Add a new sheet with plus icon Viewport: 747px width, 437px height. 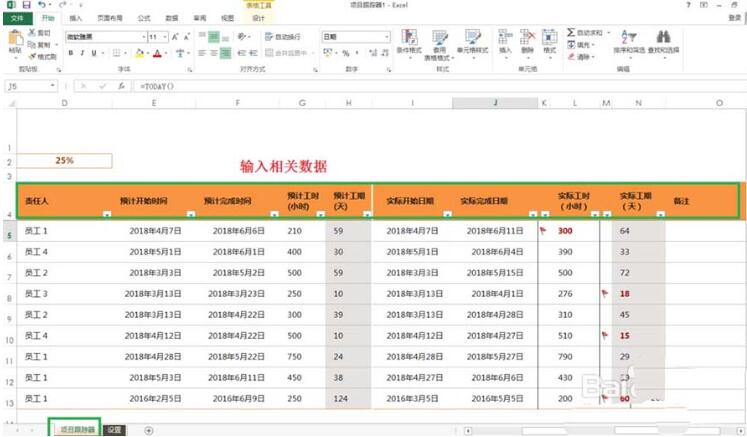pyautogui.click(x=149, y=430)
